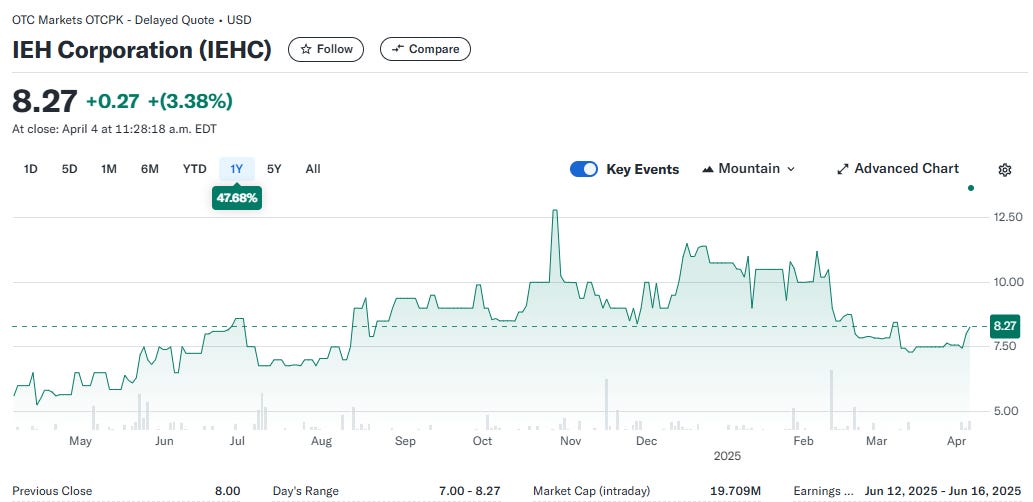Click the At close timestamp text
This screenshot has height=502, width=1033.
click(115, 129)
